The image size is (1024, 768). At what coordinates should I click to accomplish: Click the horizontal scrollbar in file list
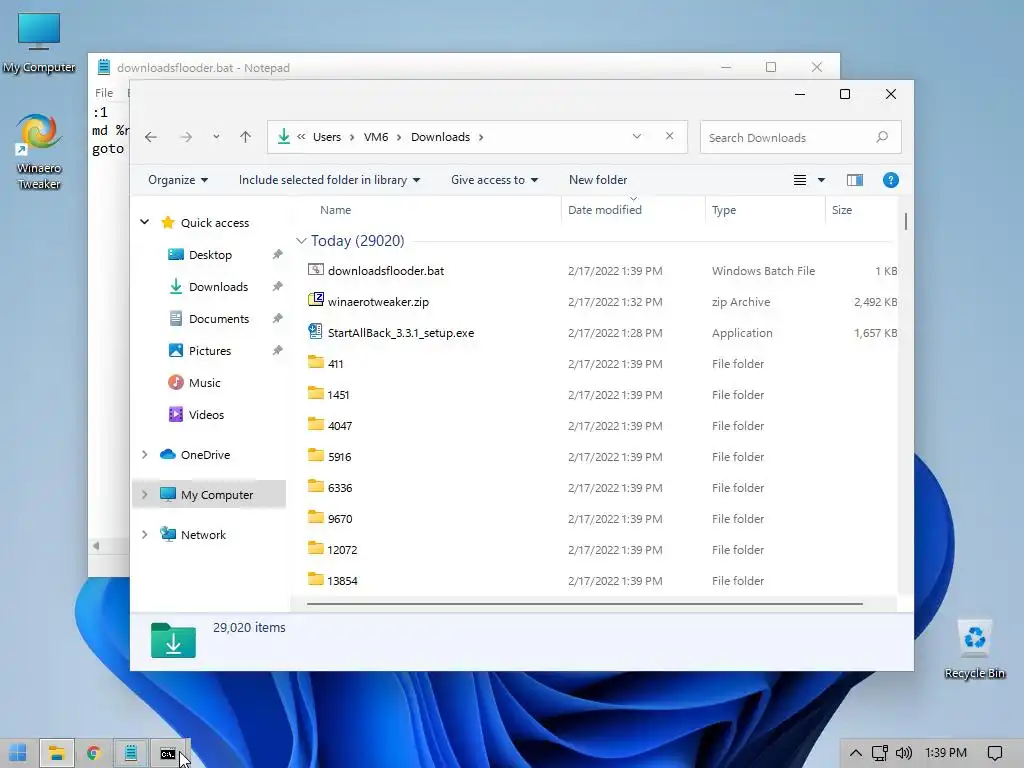(x=584, y=604)
